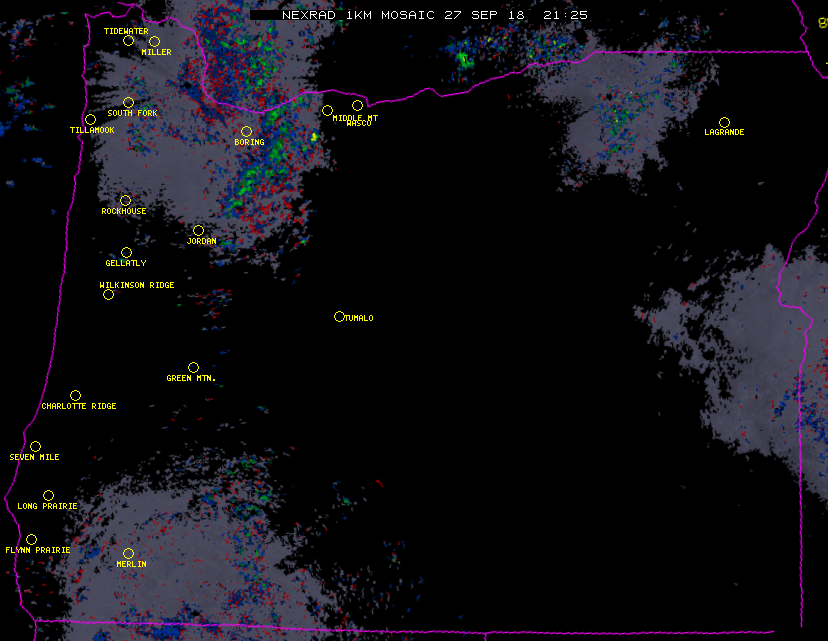Click the Gellatly station marker
The image size is (828, 641).
(x=126, y=252)
